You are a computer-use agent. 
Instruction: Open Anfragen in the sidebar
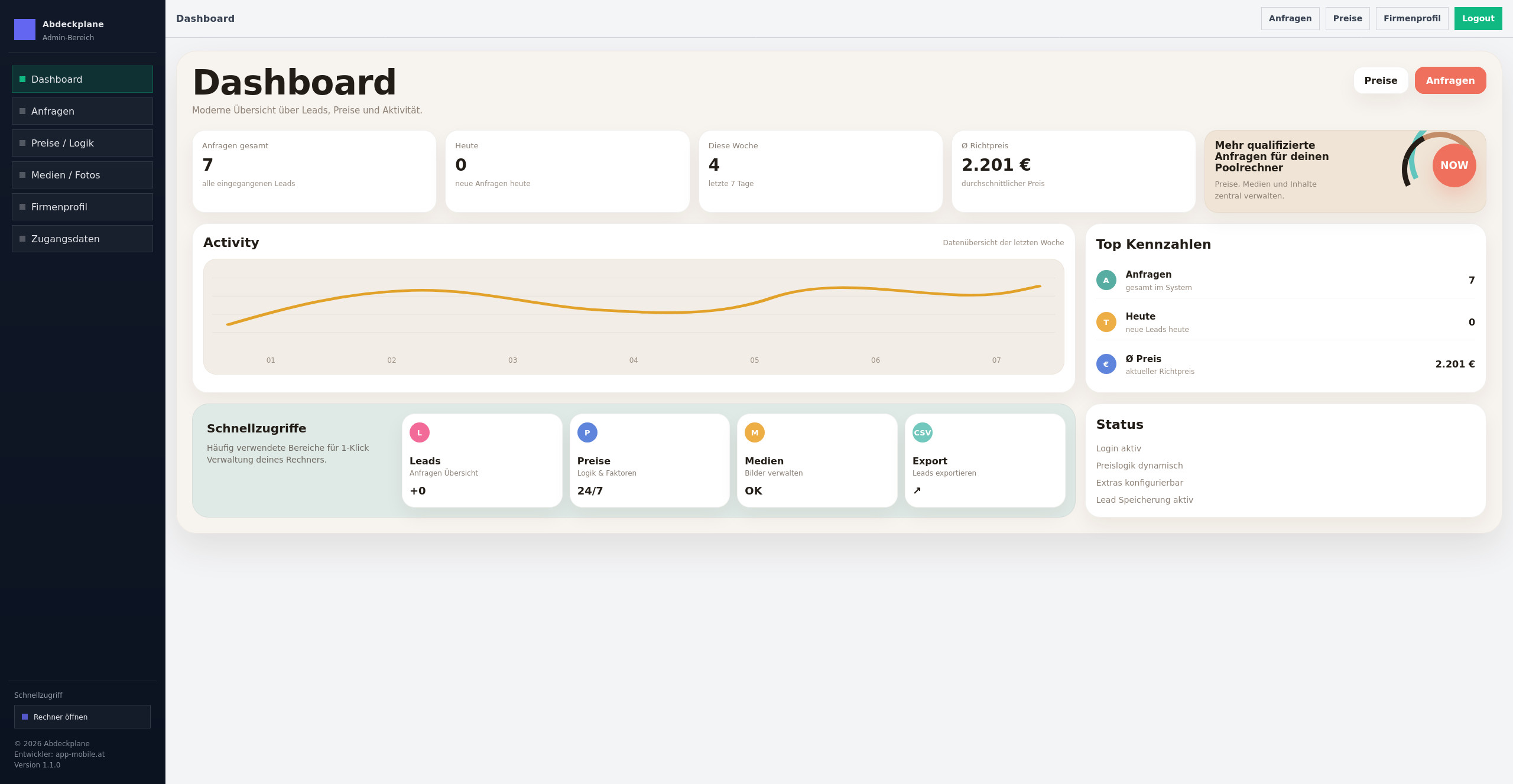coord(82,111)
